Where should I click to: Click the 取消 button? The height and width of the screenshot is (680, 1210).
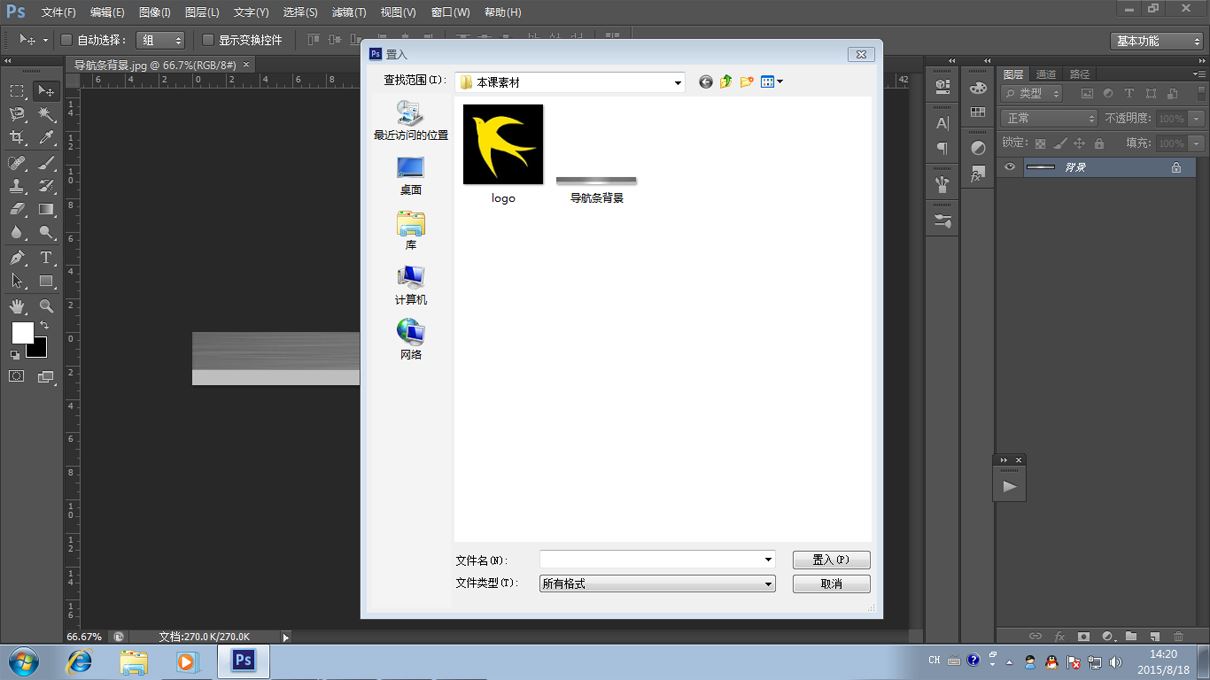click(x=831, y=584)
